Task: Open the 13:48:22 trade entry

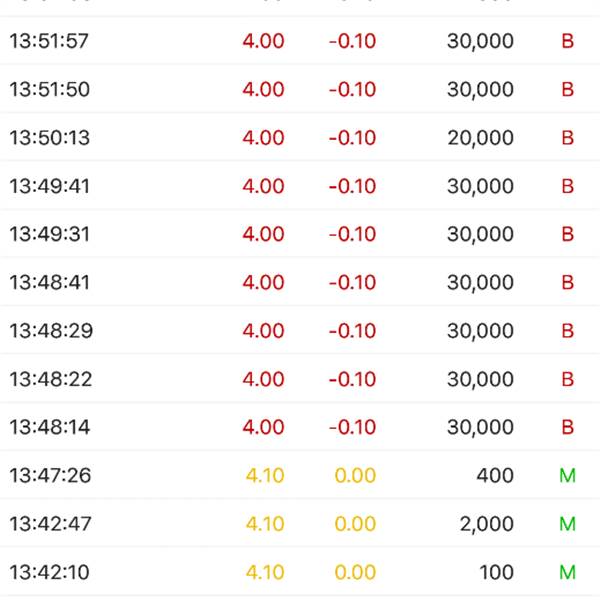Action: (300, 379)
